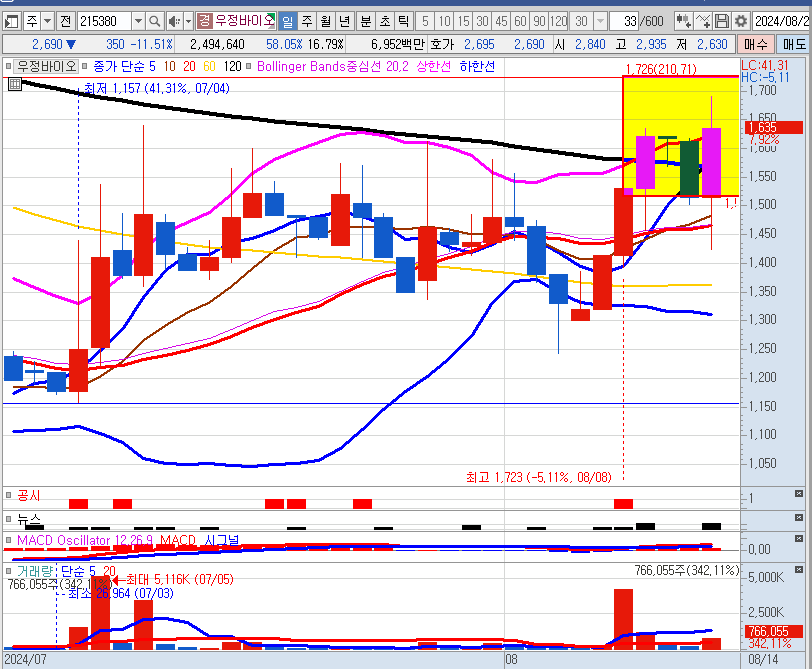Viewport: 812px width, 669px height.
Task: Open the 주 market type dropdown
Action: 47,21
